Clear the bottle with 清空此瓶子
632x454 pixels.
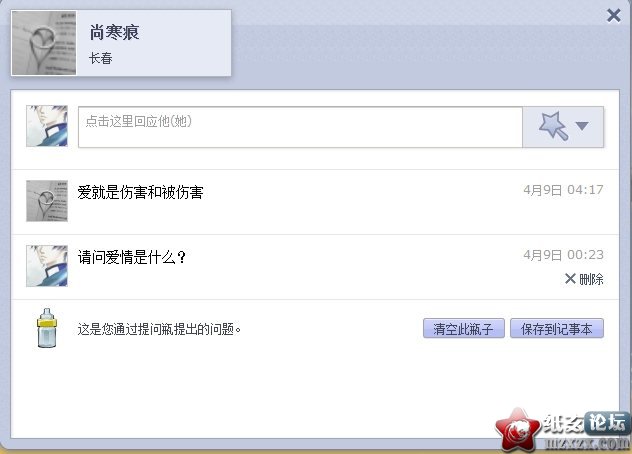[464, 329]
